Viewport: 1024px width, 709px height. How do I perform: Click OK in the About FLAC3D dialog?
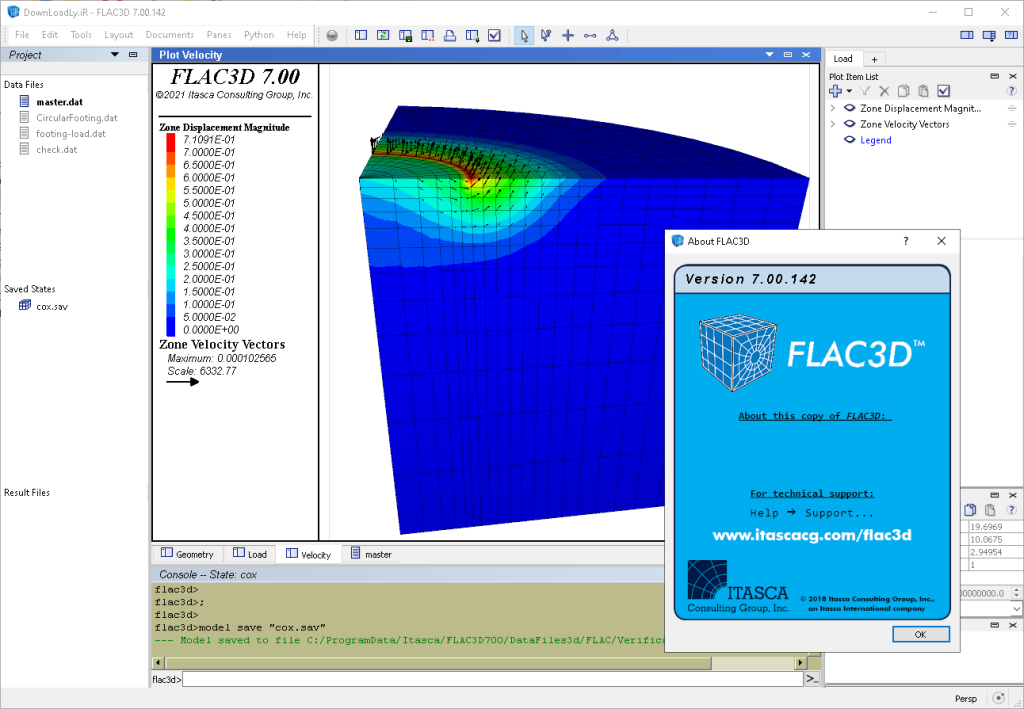tap(919, 634)
